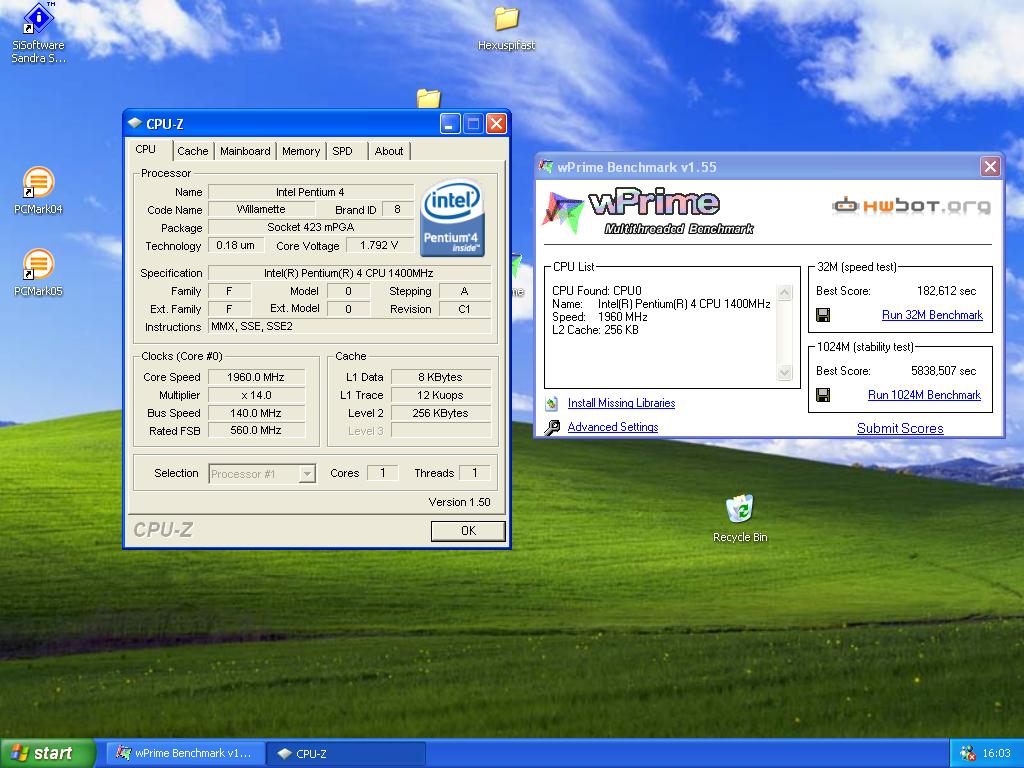This screenshot has height=768, width=1024.
Task: Click the L1 Trace value 12 Kuops
Action: [x=440, y=395]
